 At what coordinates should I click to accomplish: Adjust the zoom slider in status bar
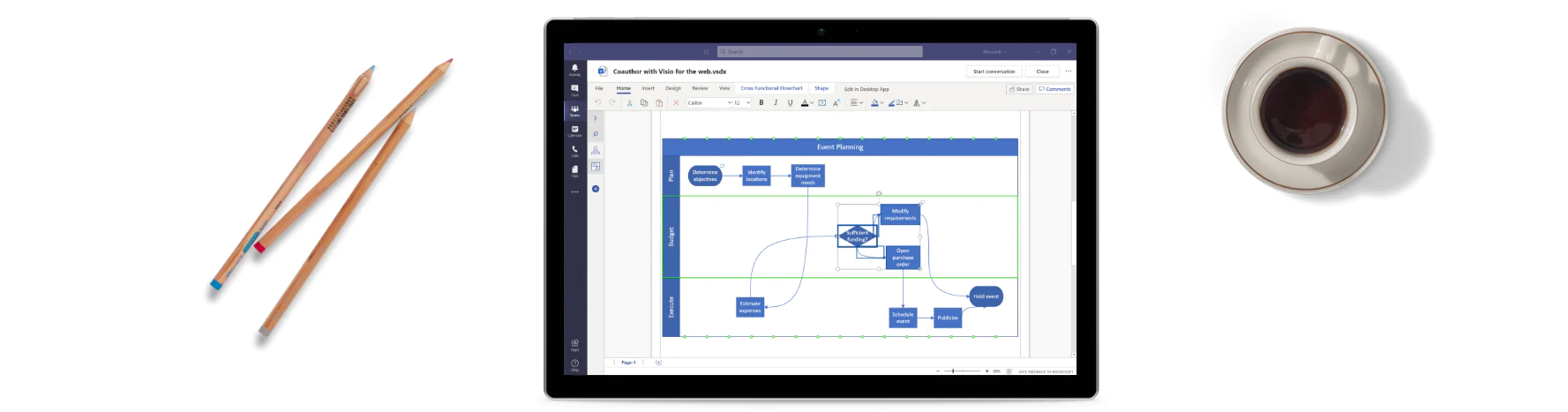point(953,371)
